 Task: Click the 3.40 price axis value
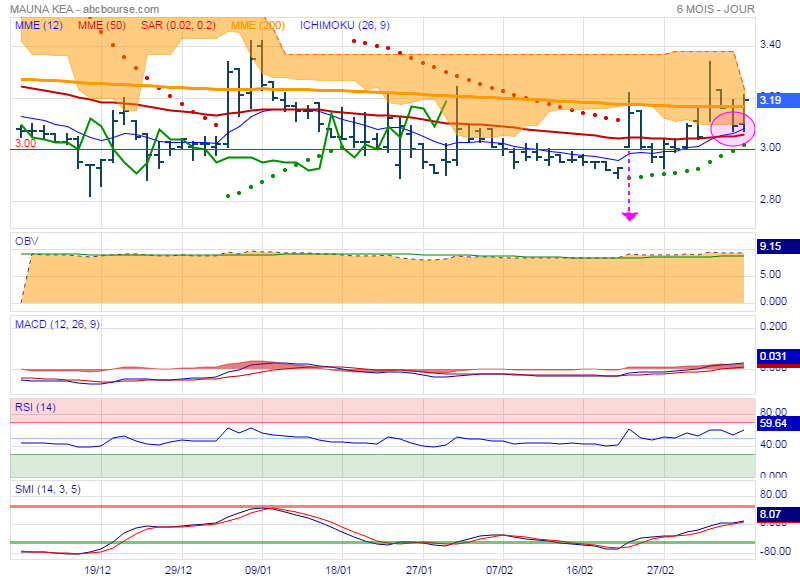(x=770, y=44)
